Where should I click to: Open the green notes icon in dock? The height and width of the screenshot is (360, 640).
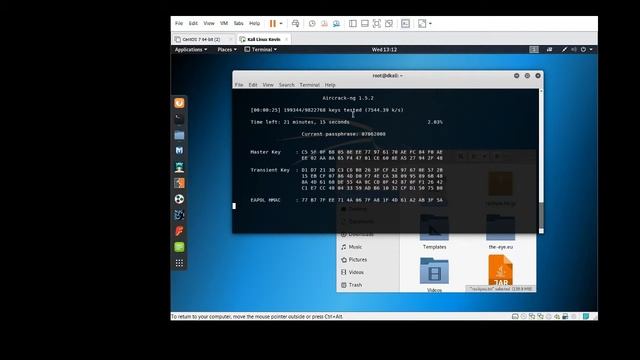point(179,247)
